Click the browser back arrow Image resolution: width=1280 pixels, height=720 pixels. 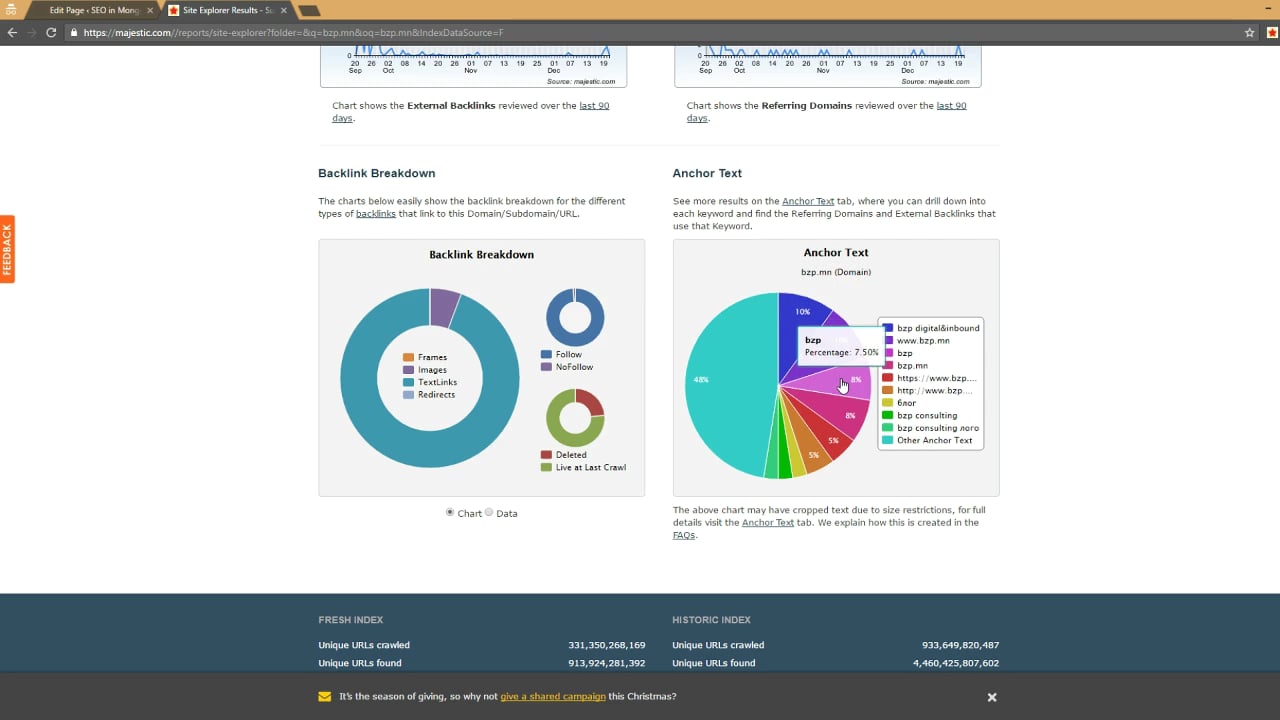click(12, 32)
